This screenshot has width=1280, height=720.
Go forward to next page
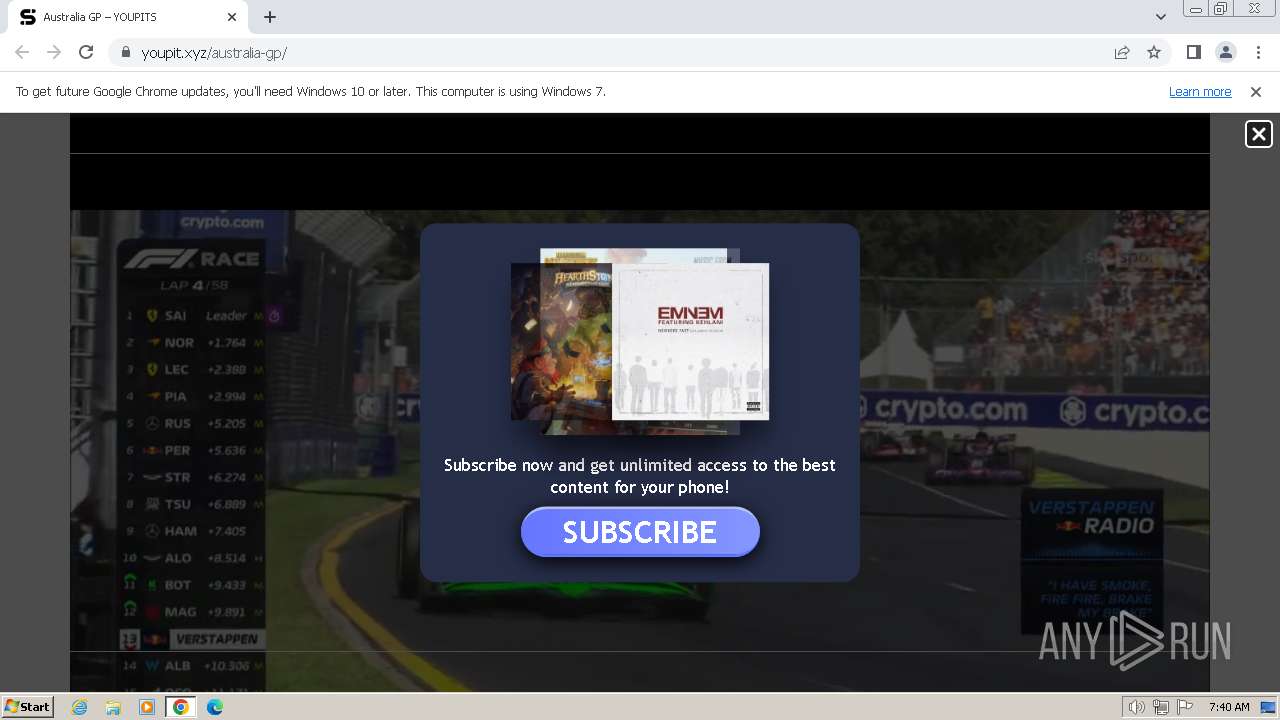54,52
